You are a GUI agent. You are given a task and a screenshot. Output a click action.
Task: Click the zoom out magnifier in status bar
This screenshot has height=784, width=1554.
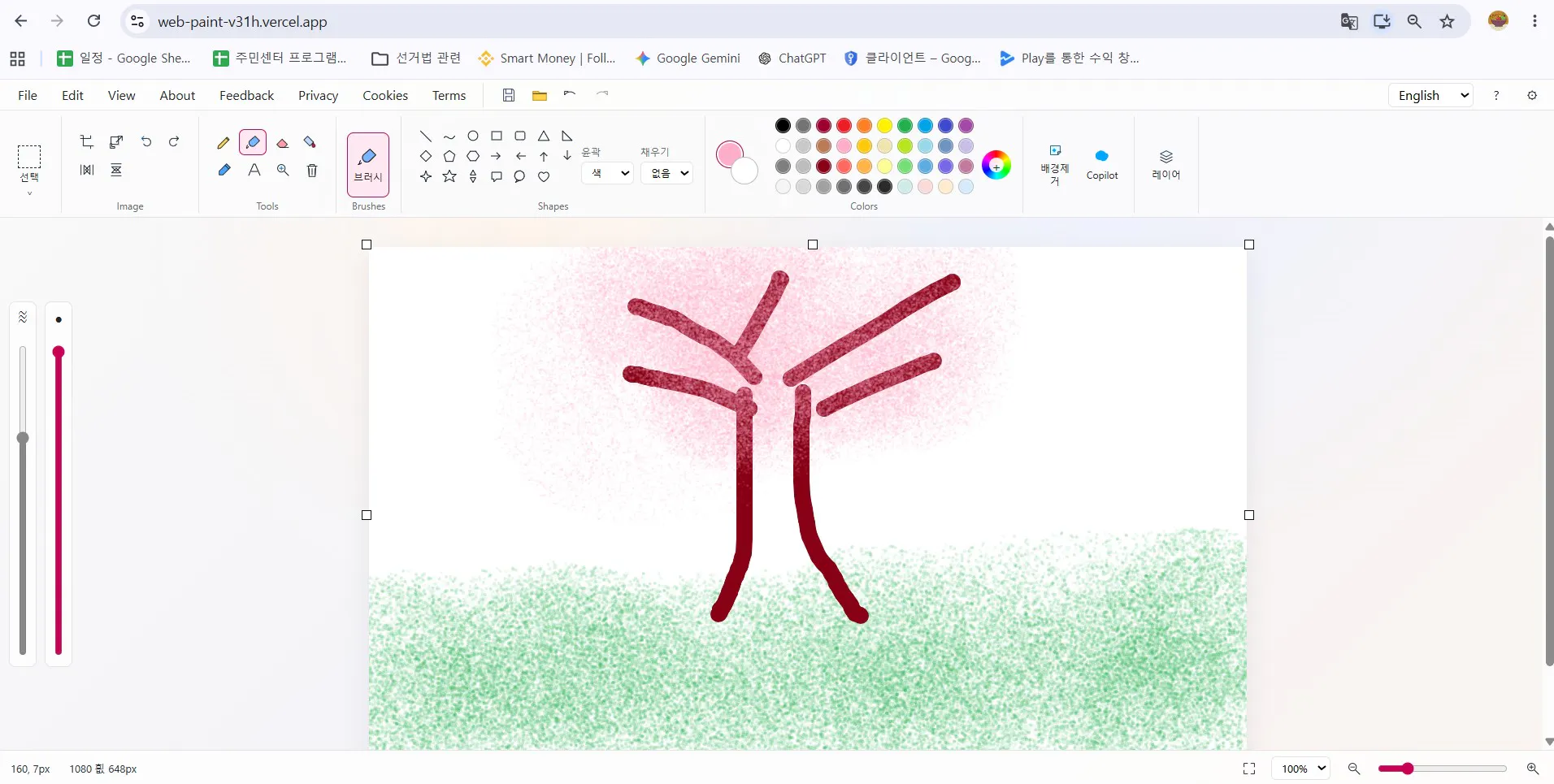tap(1354, 769)
